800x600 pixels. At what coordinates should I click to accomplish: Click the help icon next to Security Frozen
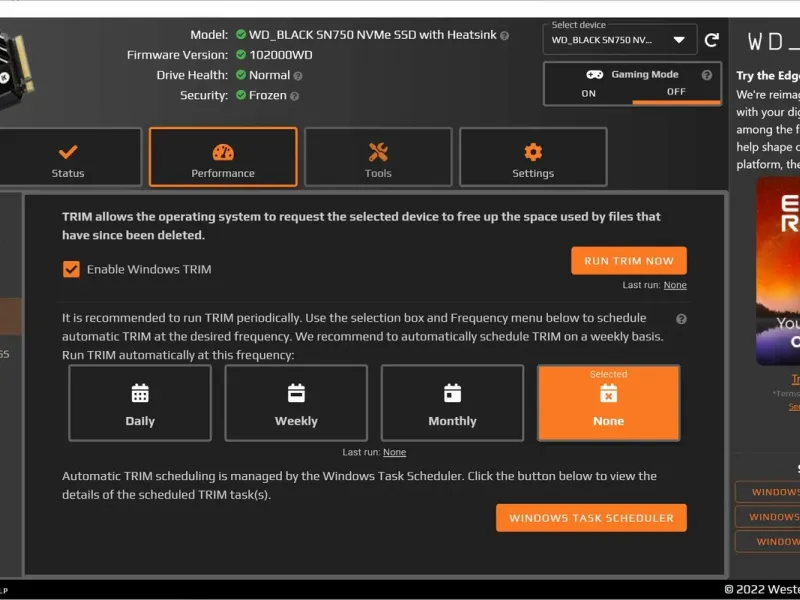pos(294,96)
